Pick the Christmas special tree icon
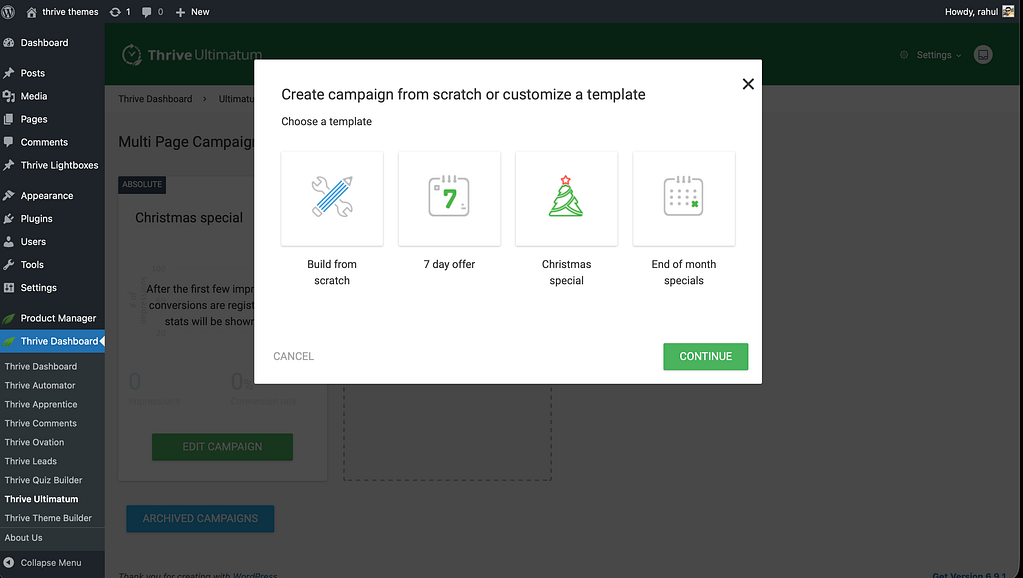This screenshot has width=1023, height=578. coord(566,197)
